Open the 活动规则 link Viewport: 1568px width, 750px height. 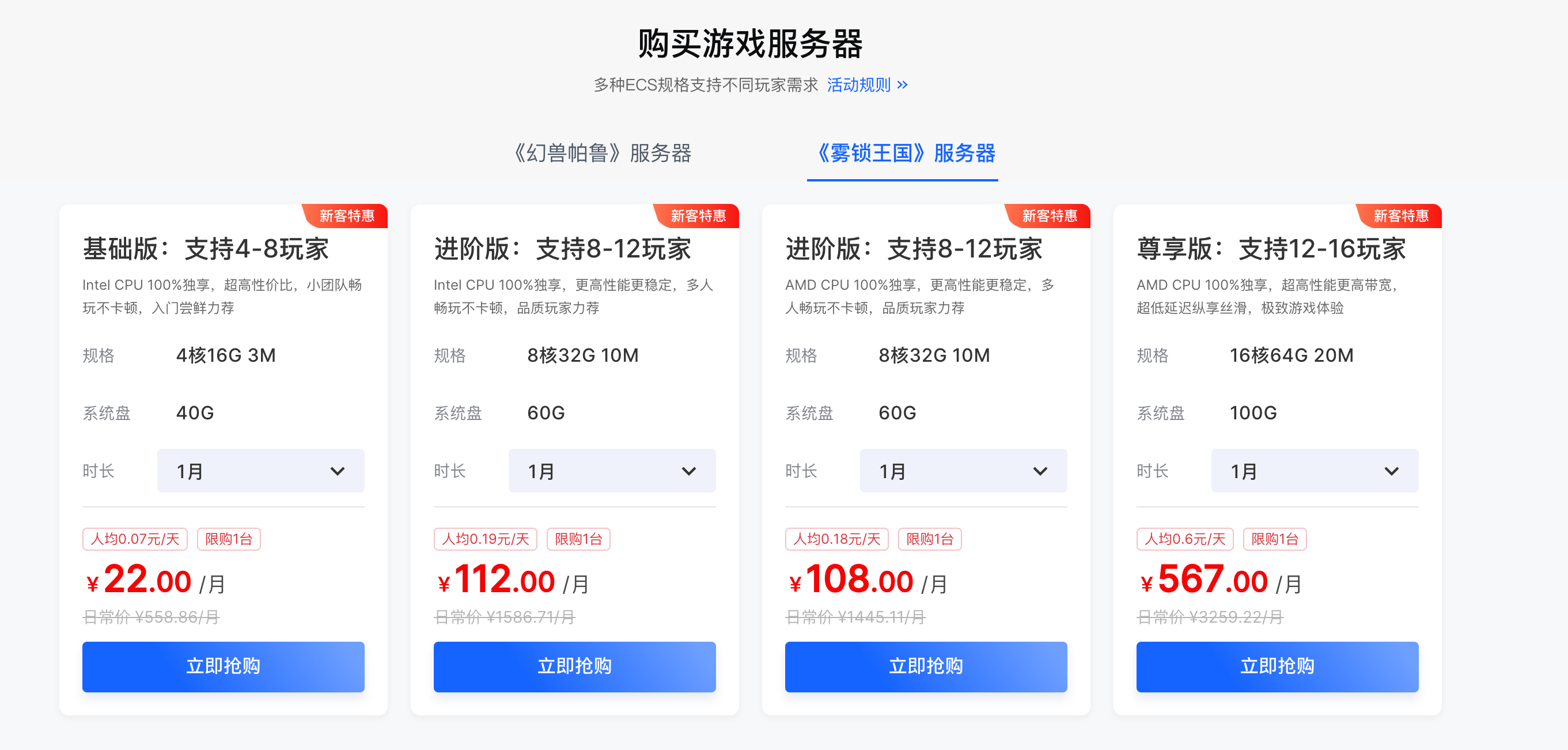858,85
